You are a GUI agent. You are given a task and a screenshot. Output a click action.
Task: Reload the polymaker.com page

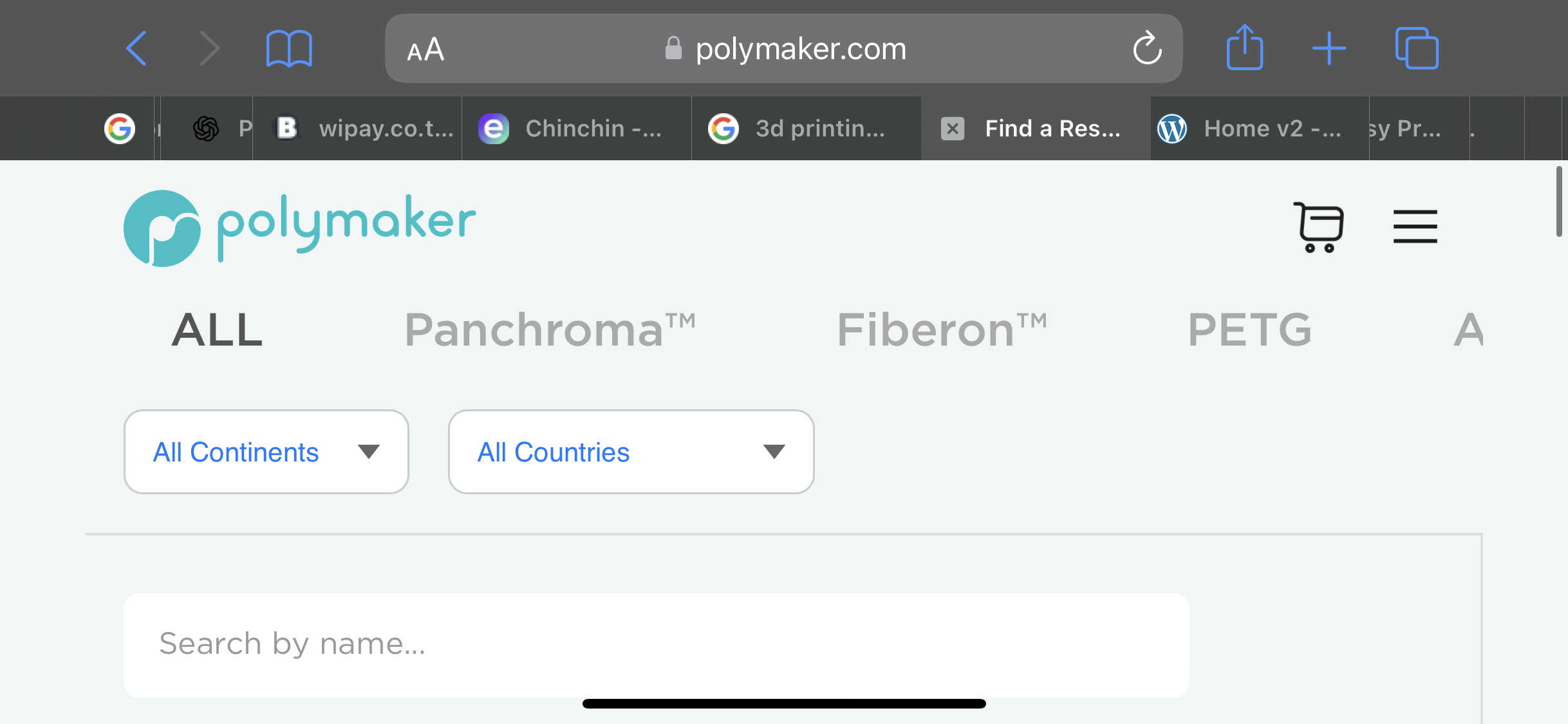1147,48
